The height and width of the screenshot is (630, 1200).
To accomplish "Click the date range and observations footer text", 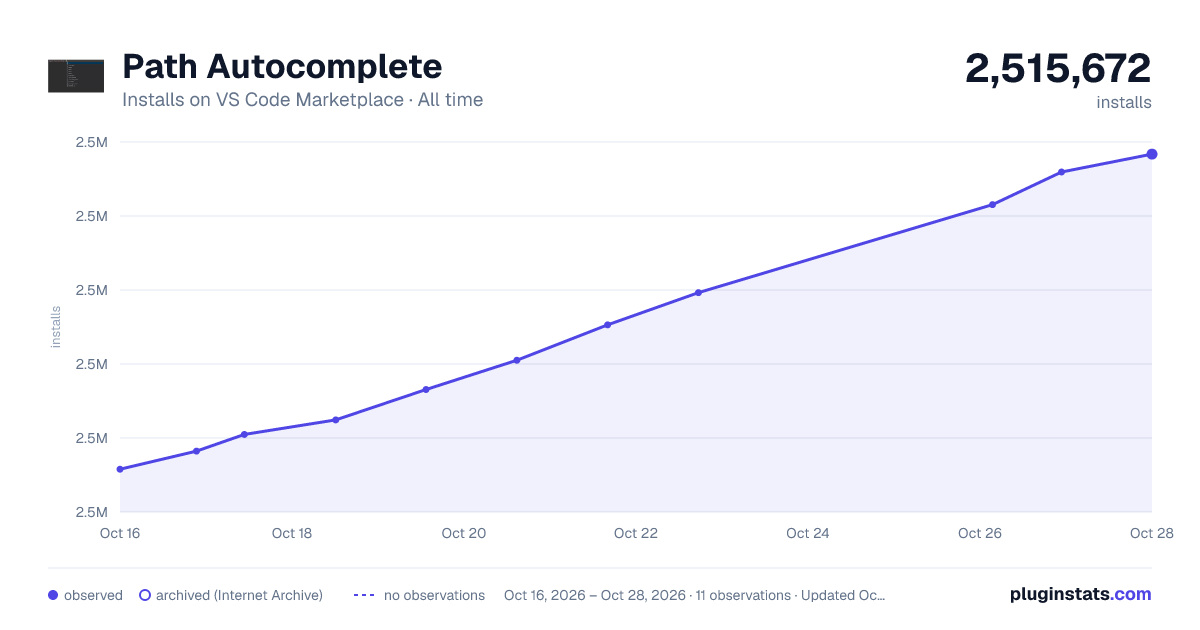I will coord(695,595).
